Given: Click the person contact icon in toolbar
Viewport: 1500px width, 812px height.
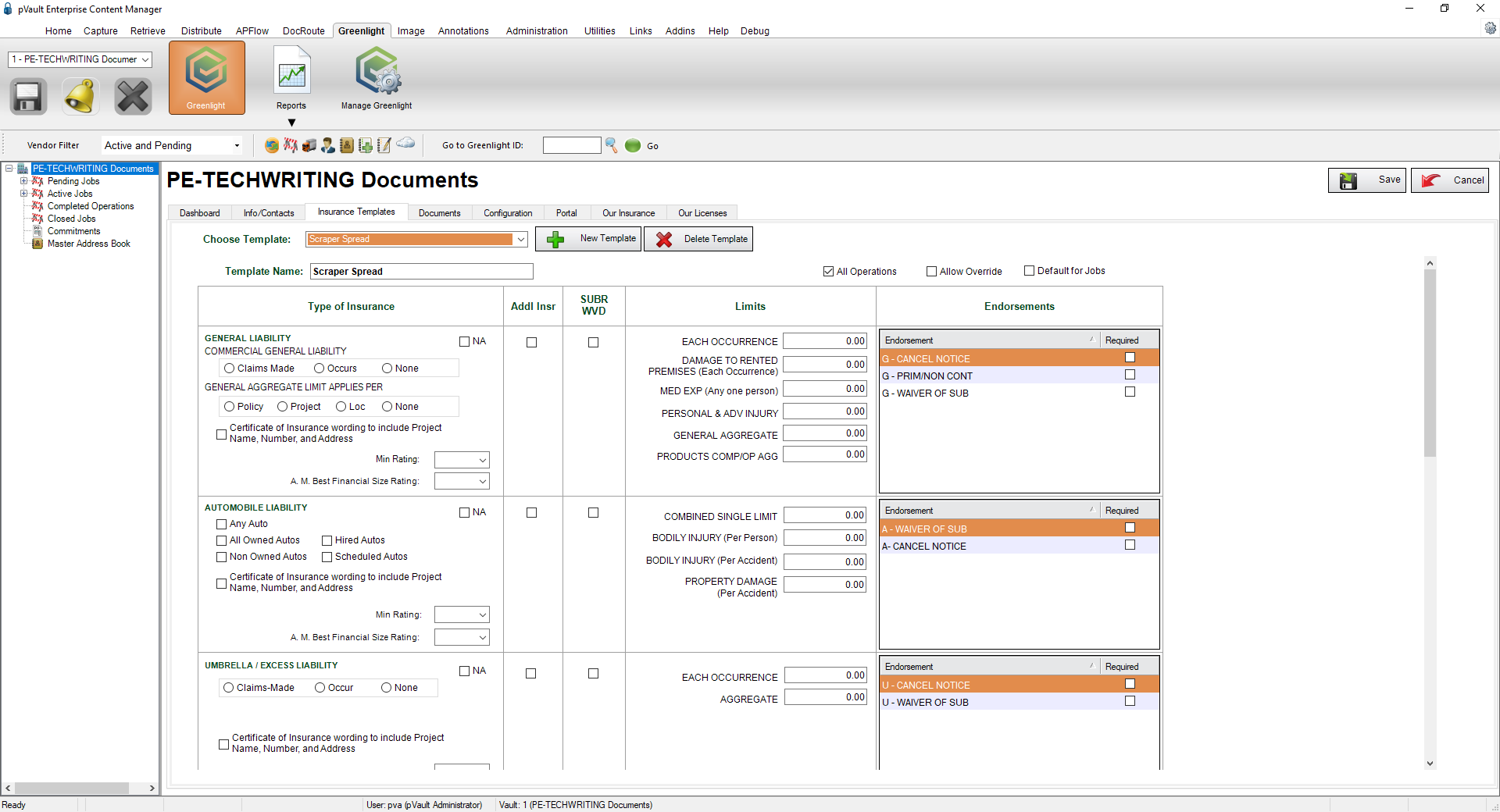Looking at the screenshot, I should click(x=328, y=145).
